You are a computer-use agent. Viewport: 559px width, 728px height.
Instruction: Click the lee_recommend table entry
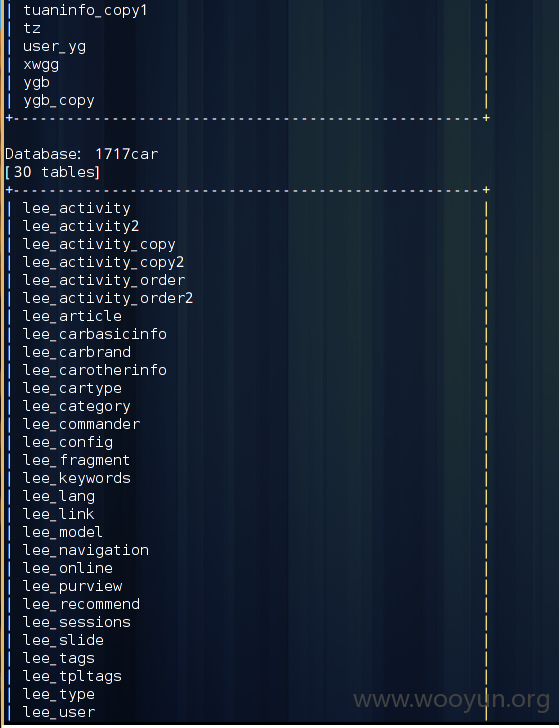[x=81, y=604]
